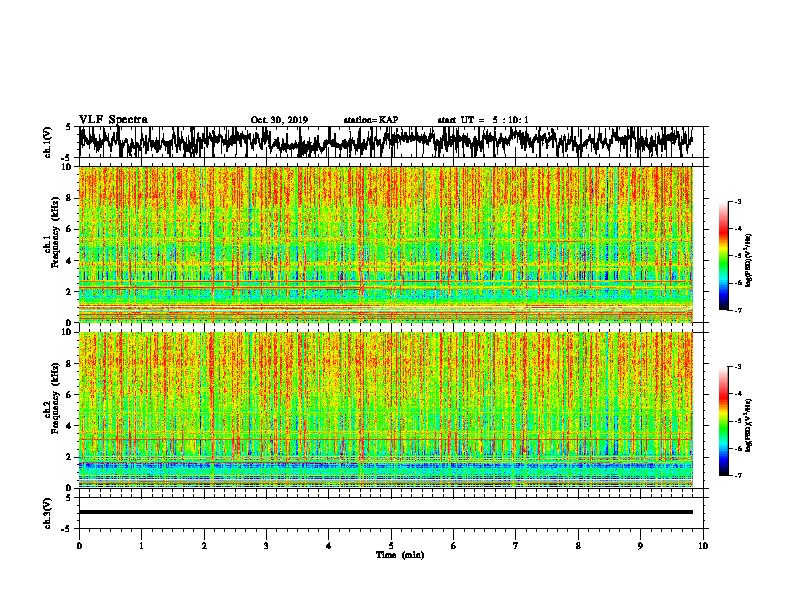This screenshot has height=612, width=792.
Task: Click the time axis tick label '4'
Action: coord(329,545)
